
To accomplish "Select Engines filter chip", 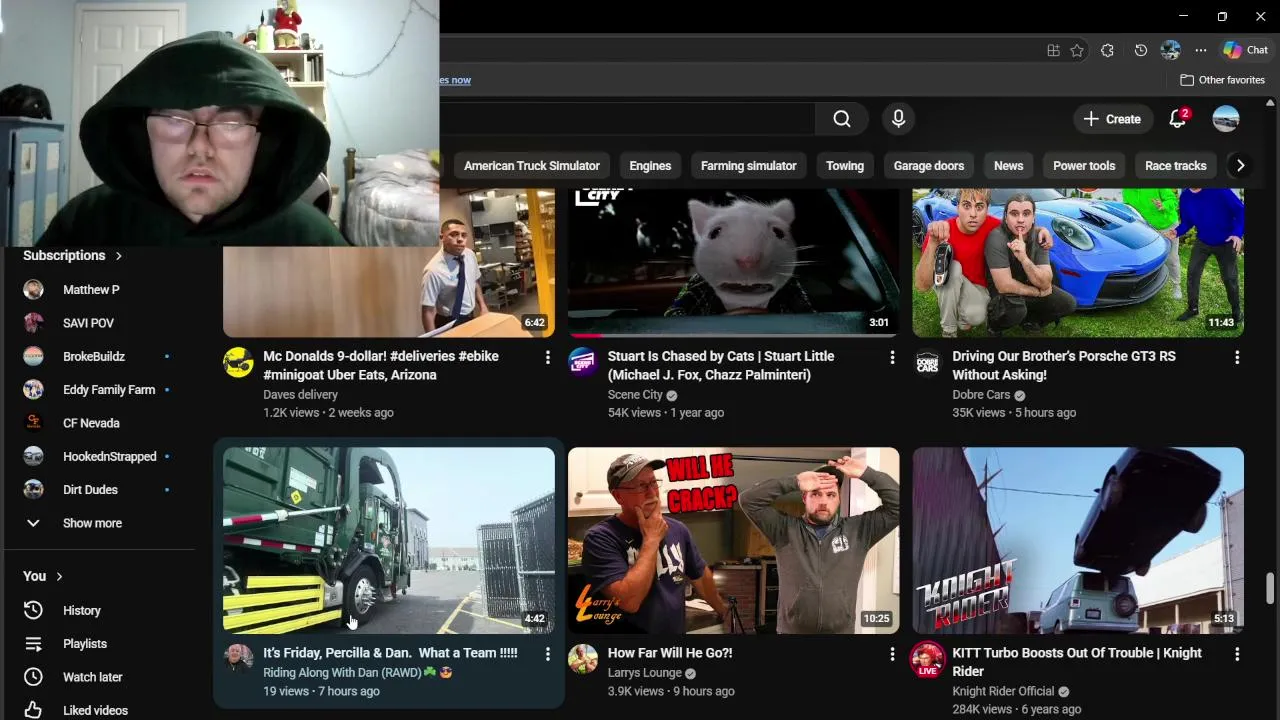I will tap(650, 166).
